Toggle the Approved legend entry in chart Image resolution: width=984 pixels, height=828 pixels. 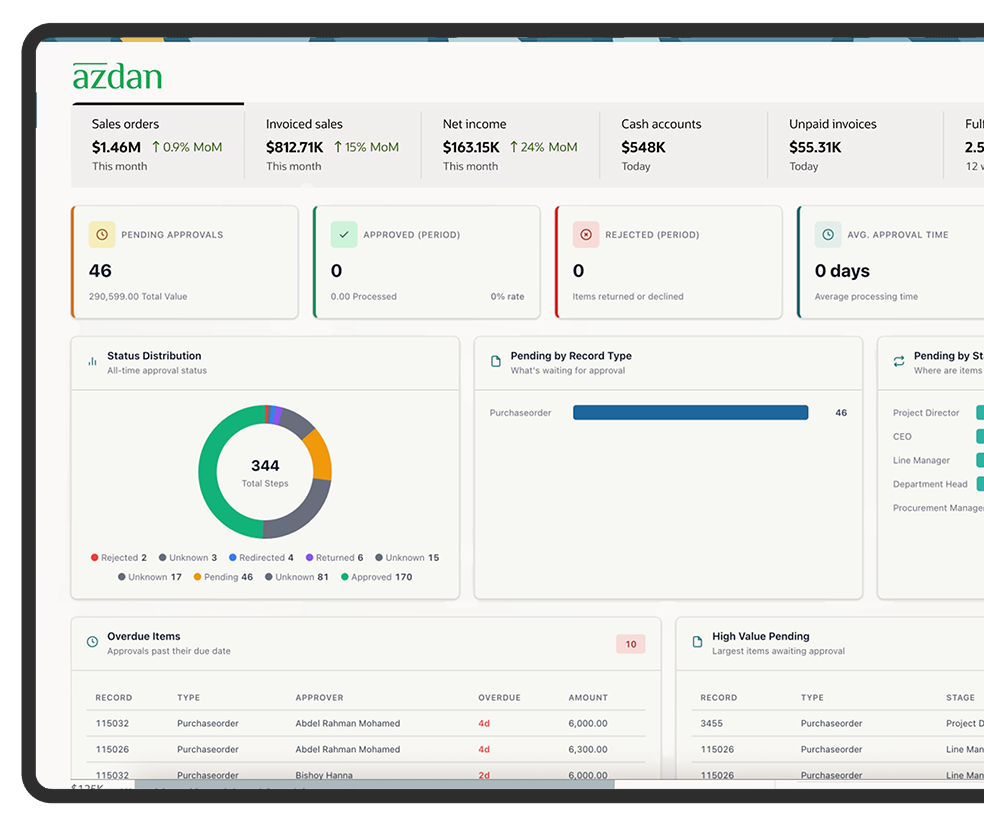click(x=376, y=577)
